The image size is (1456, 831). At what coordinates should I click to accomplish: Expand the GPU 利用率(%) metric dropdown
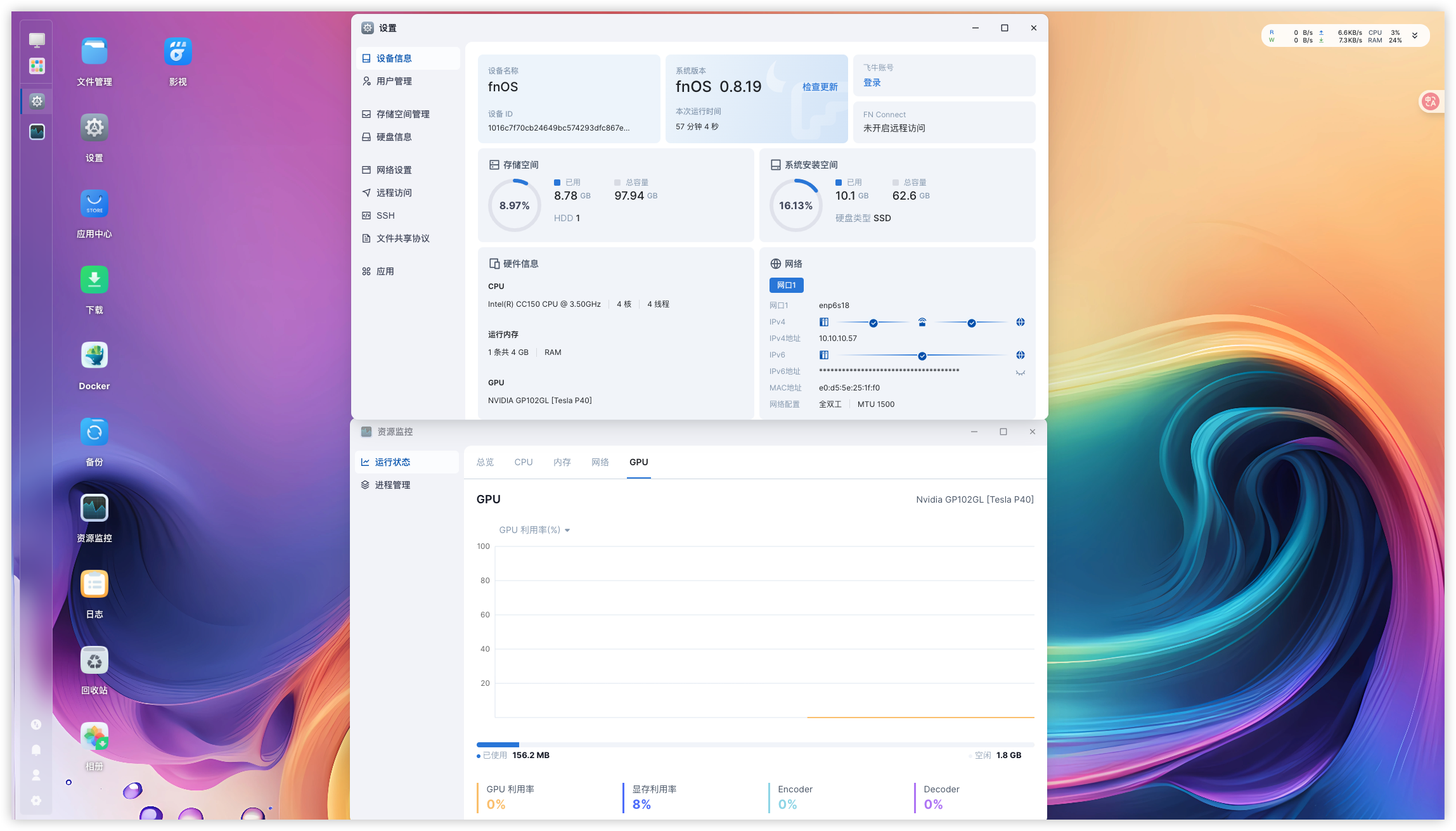pos(534,530)
